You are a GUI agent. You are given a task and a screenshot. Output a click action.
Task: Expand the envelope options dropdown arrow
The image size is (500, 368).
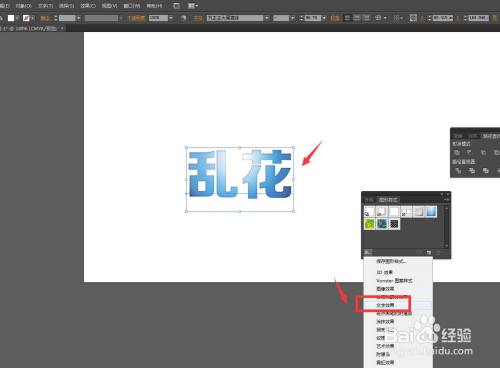click(385, 18)
